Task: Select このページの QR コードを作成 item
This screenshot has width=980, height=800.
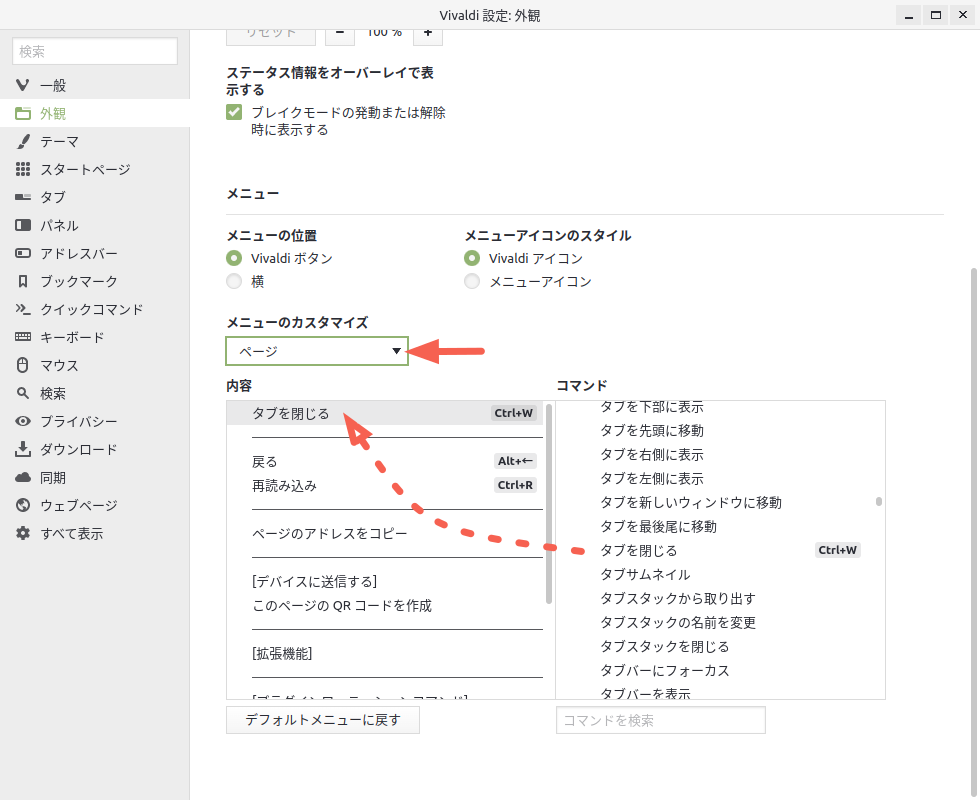Action: click(384, 606)
